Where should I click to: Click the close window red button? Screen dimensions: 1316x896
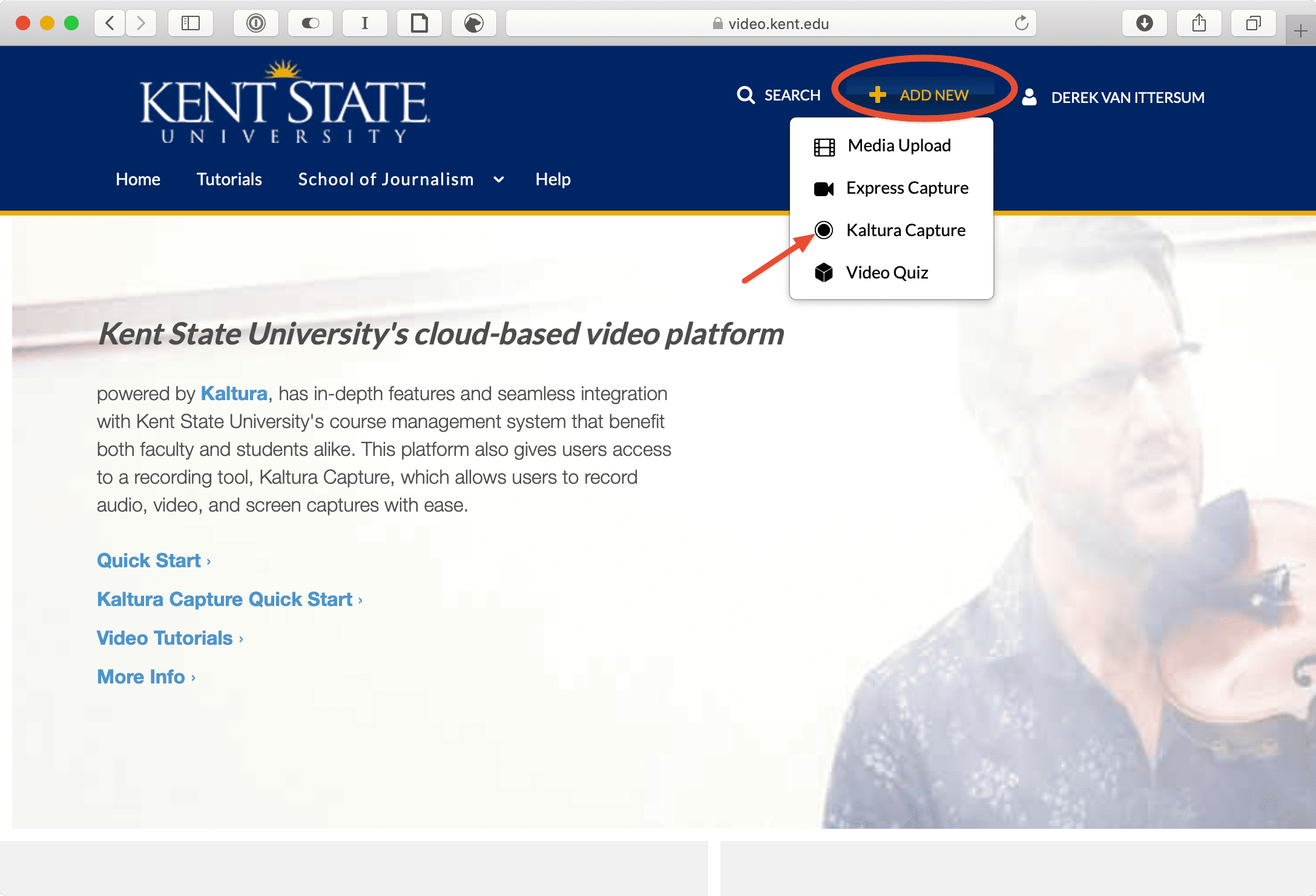tap(23, 23)
